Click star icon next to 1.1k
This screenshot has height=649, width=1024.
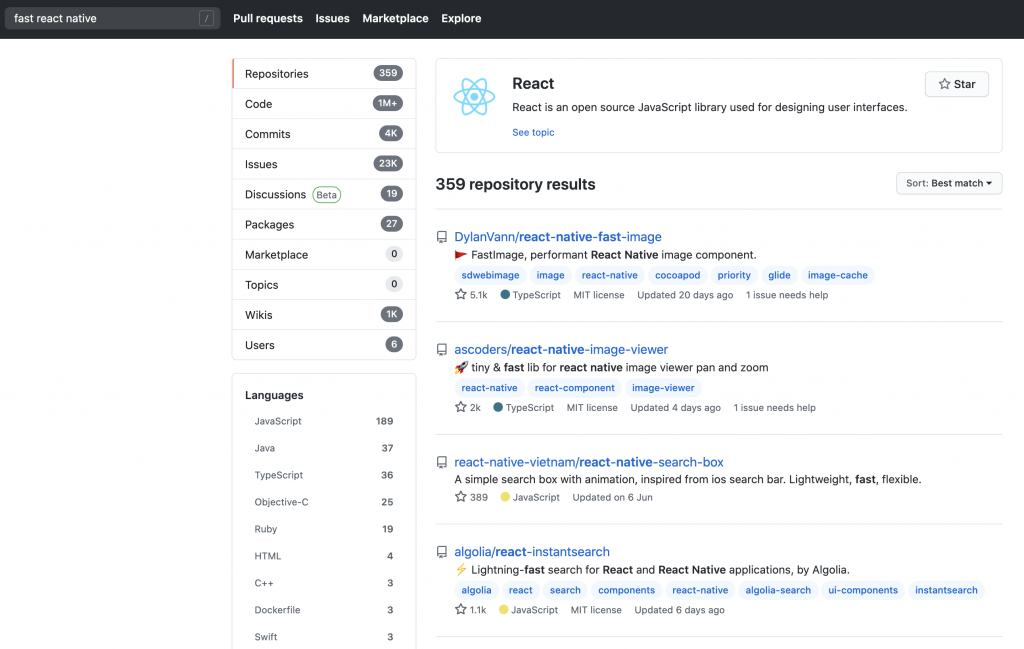click(x=460, y=610)
